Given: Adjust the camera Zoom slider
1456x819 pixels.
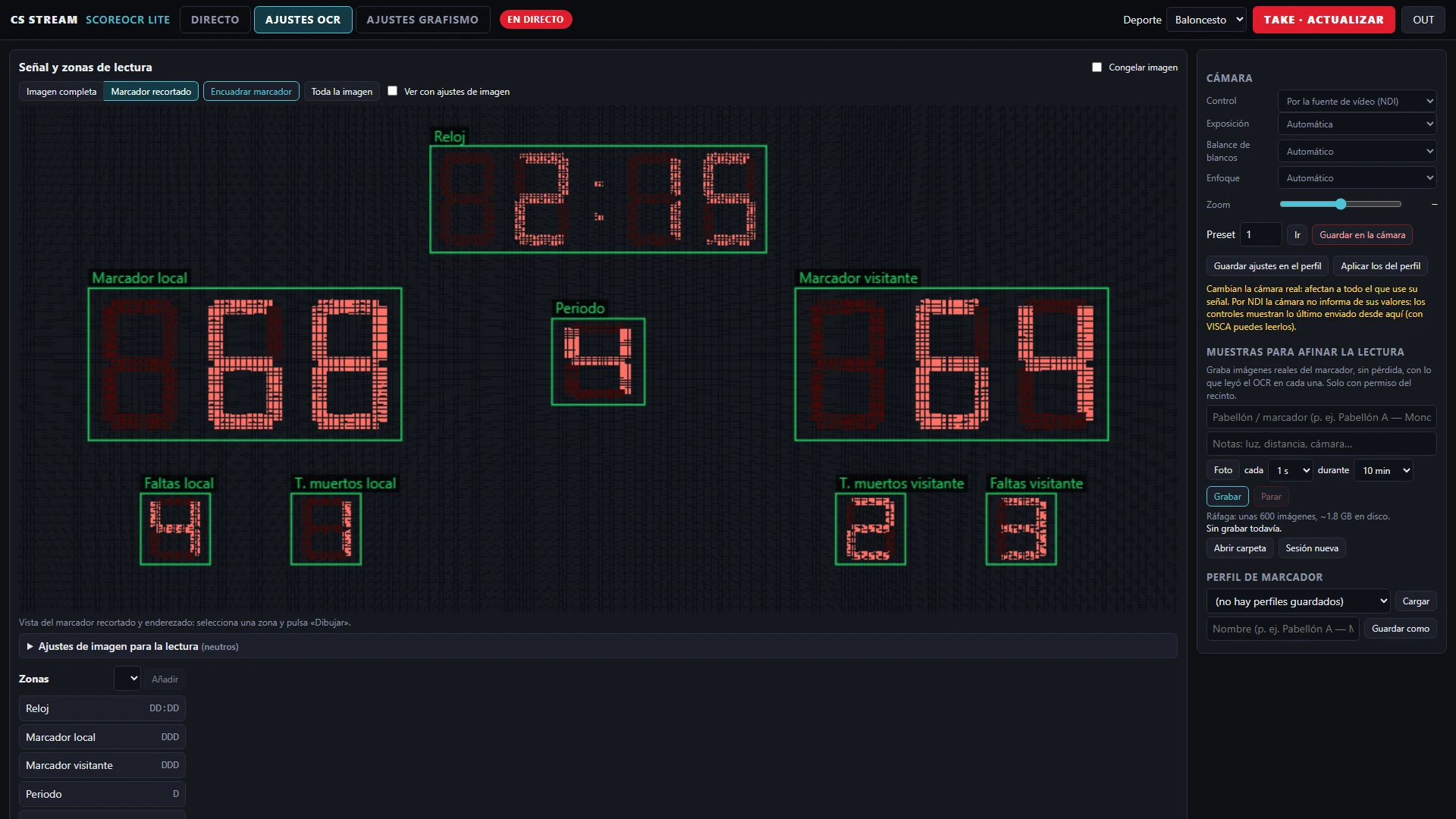Looking at the screenshot, I should point(1340,204).
